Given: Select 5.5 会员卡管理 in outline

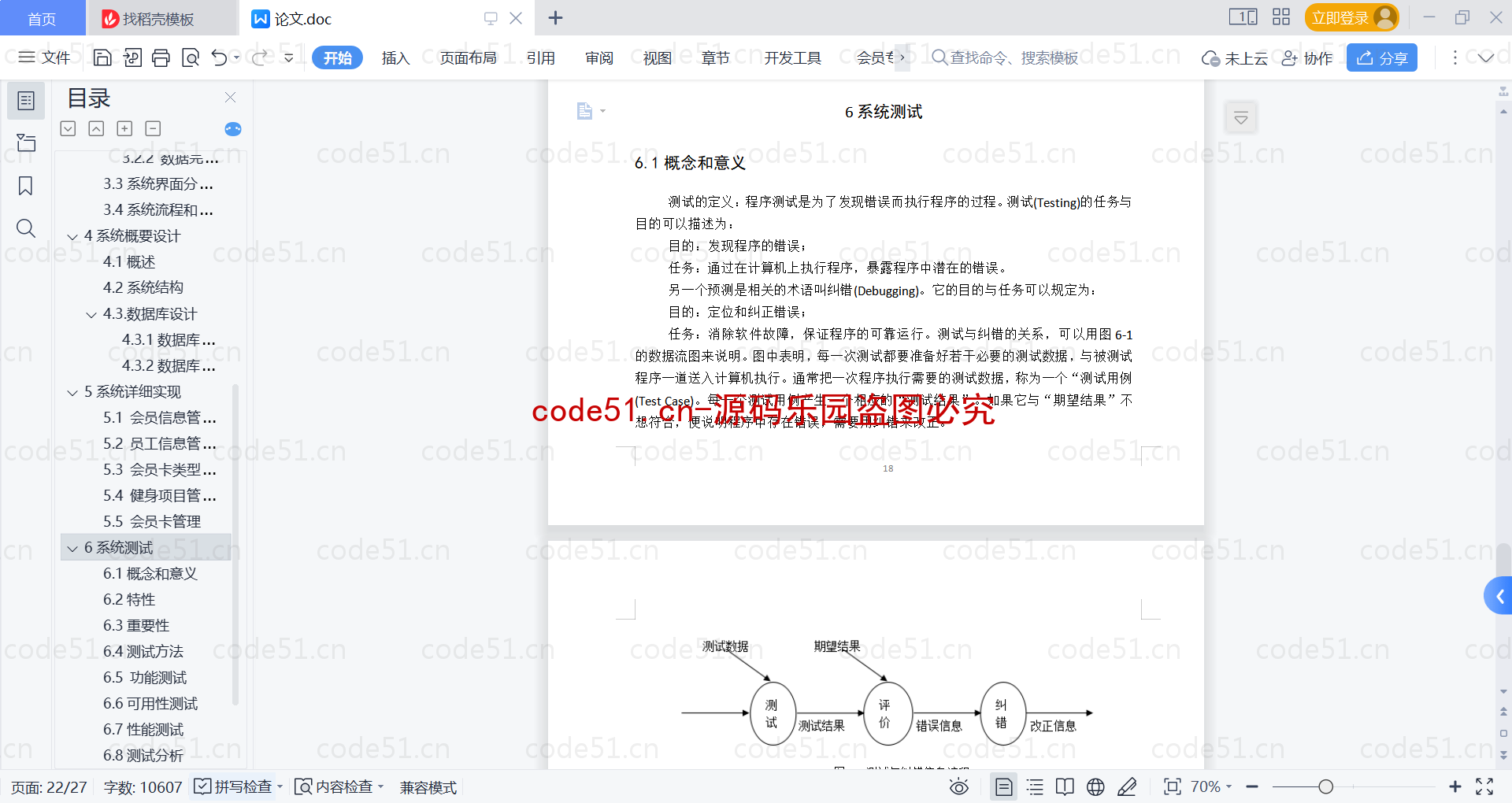Looking at the screenshot, I should (152, 522).
